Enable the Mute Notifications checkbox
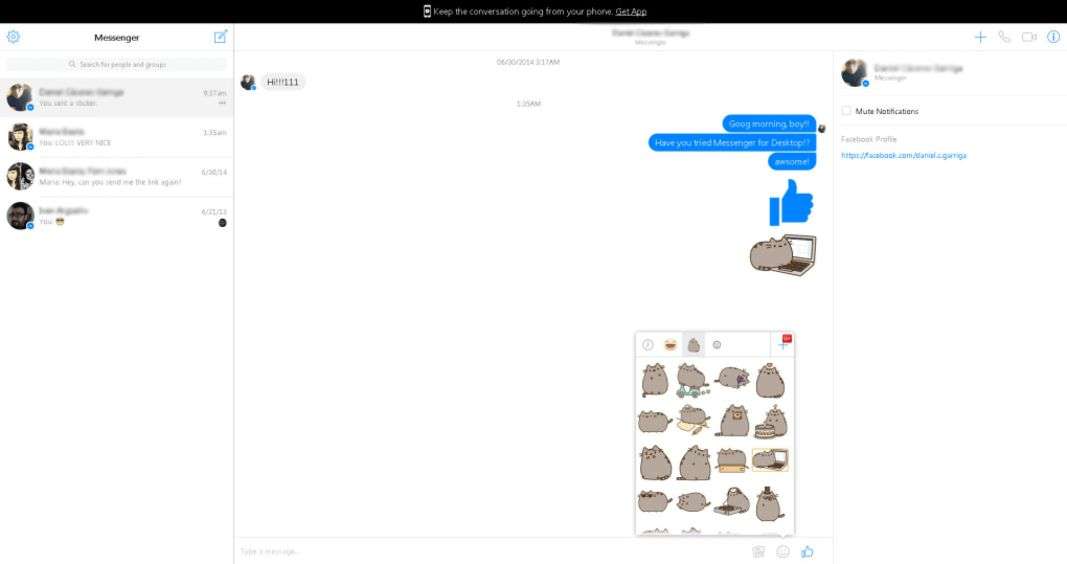The width and height of the screenshot is (1067, 564). pos(847,110)
